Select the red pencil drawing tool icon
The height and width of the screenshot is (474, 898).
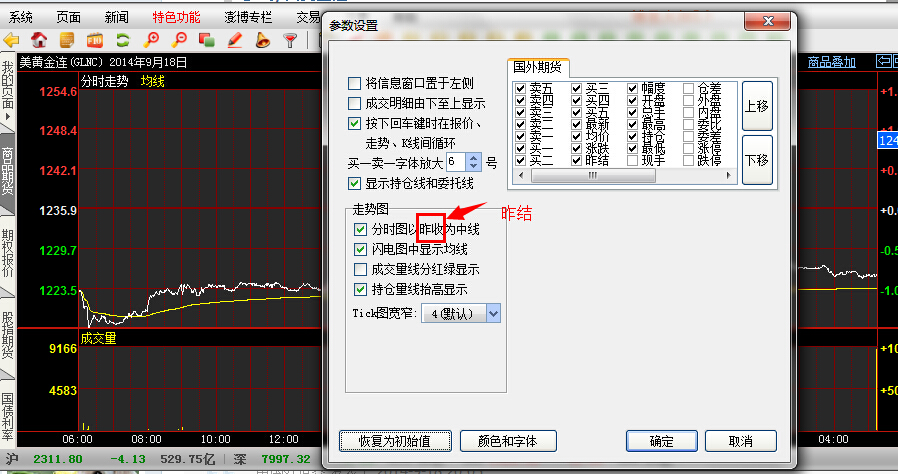[235, 40]
